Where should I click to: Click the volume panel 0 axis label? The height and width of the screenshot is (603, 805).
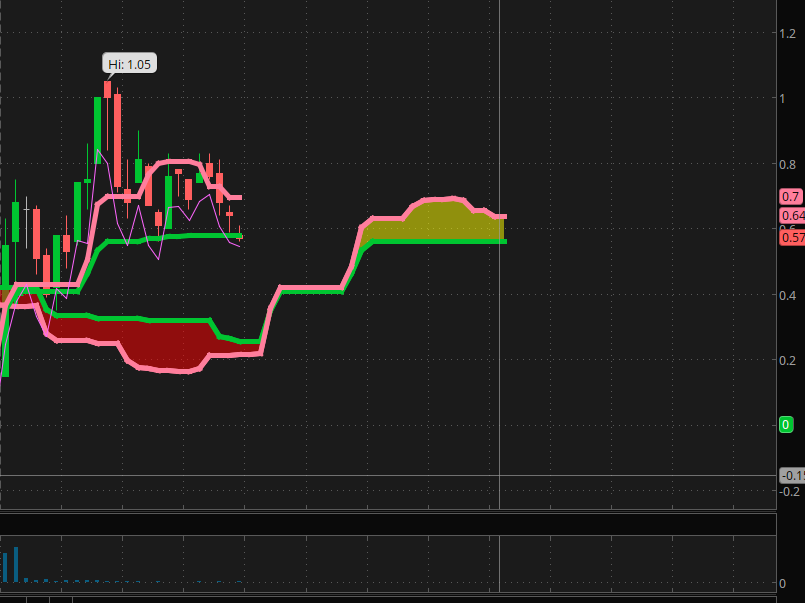783,584
